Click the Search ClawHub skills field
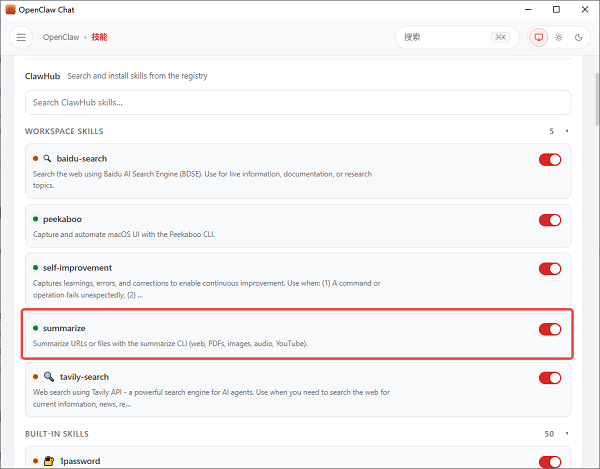Image resolution: width=600 pixels, height=469 pixels. (x=298, y=103)
